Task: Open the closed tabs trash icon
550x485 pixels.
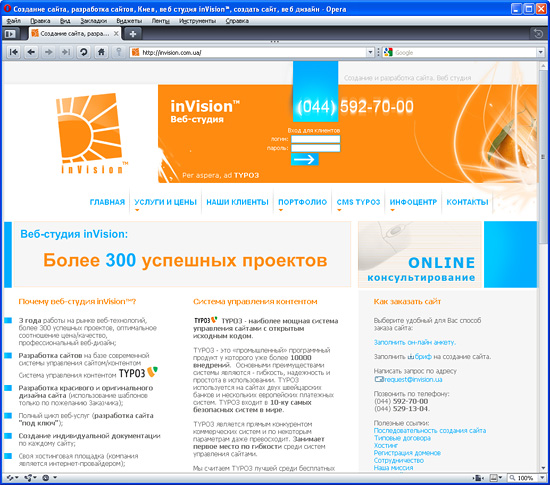Action: (538, 34)
